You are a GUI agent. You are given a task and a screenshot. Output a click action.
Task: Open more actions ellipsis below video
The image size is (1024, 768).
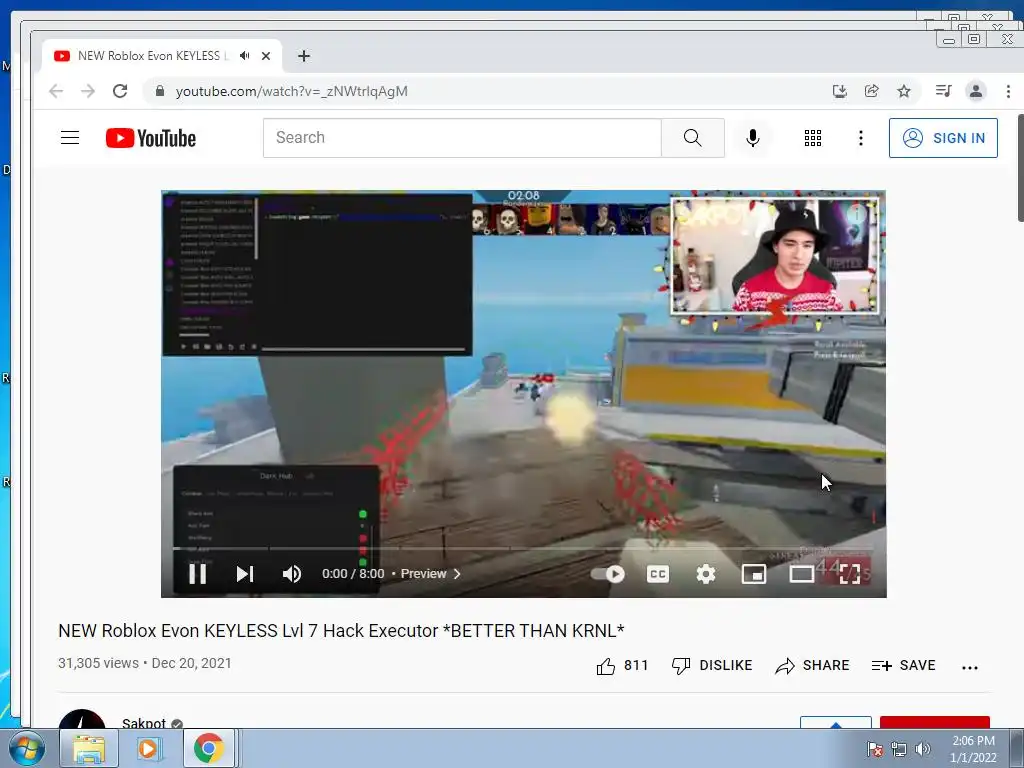pos(970,667)
